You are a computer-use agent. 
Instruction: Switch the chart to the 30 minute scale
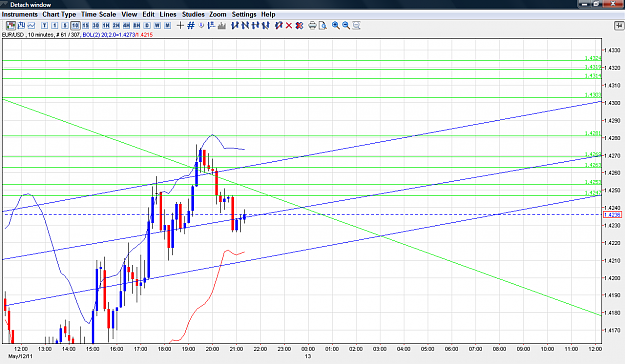(96, 26)
